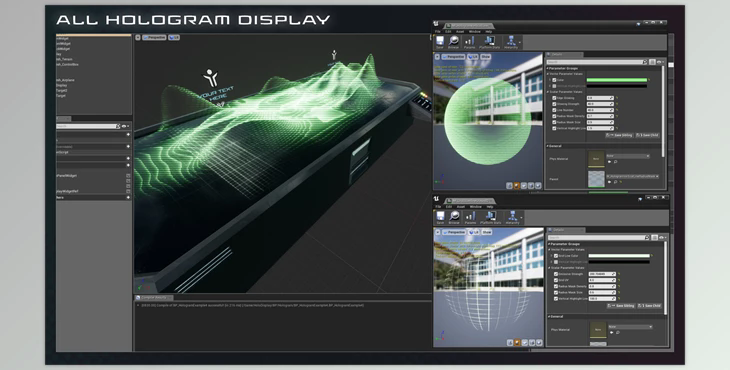Open Window menu in upper material editor

pyautogui.click(x=474, y=32)
